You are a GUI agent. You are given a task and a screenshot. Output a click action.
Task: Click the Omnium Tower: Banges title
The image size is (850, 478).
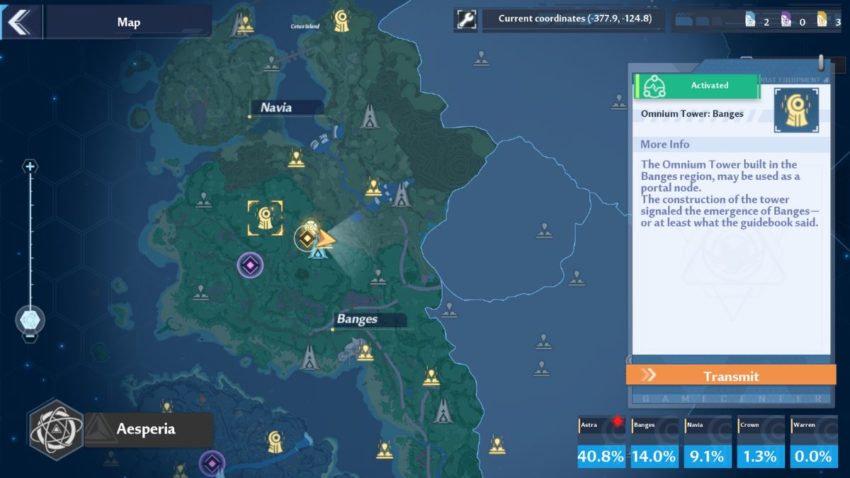[x=692, y=114]
